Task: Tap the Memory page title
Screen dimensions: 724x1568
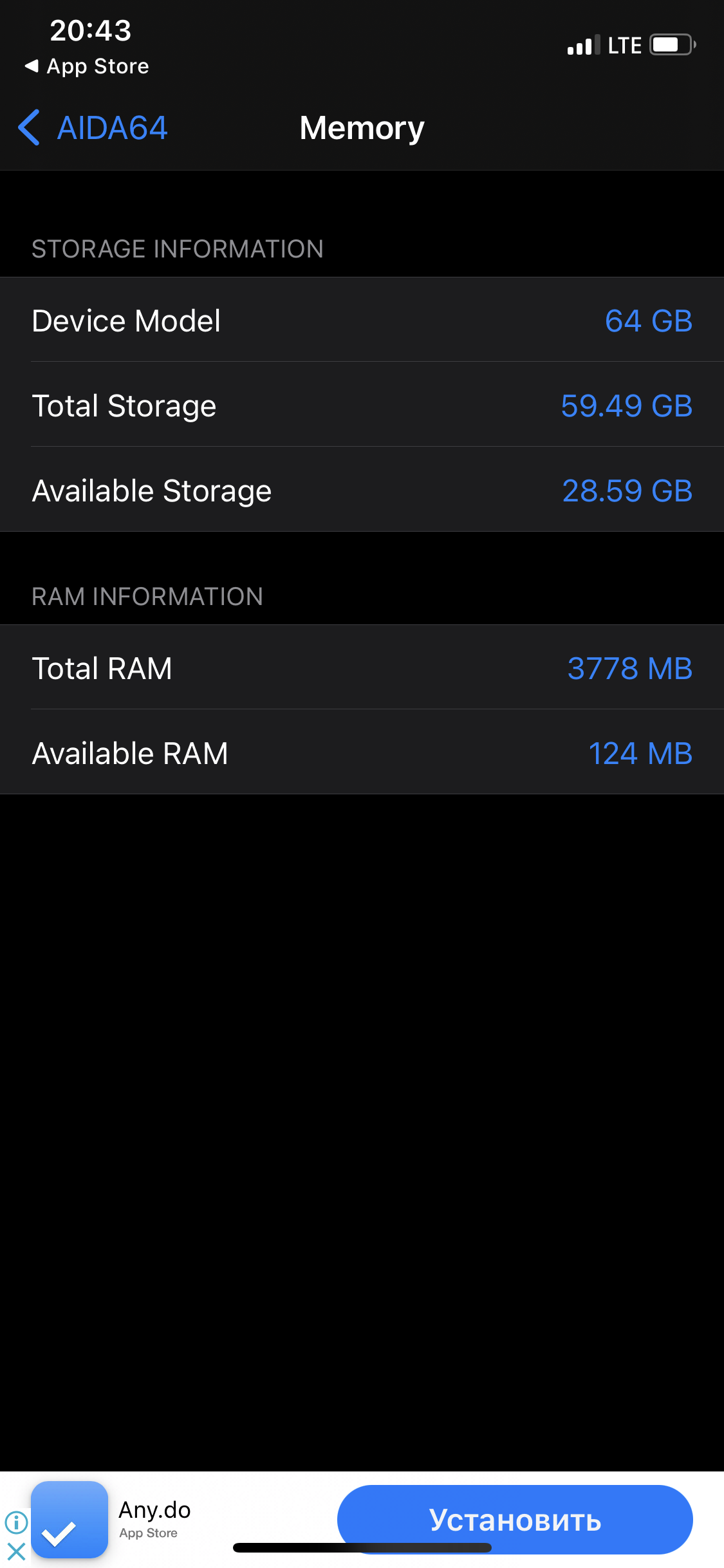Action: [362, 127]
